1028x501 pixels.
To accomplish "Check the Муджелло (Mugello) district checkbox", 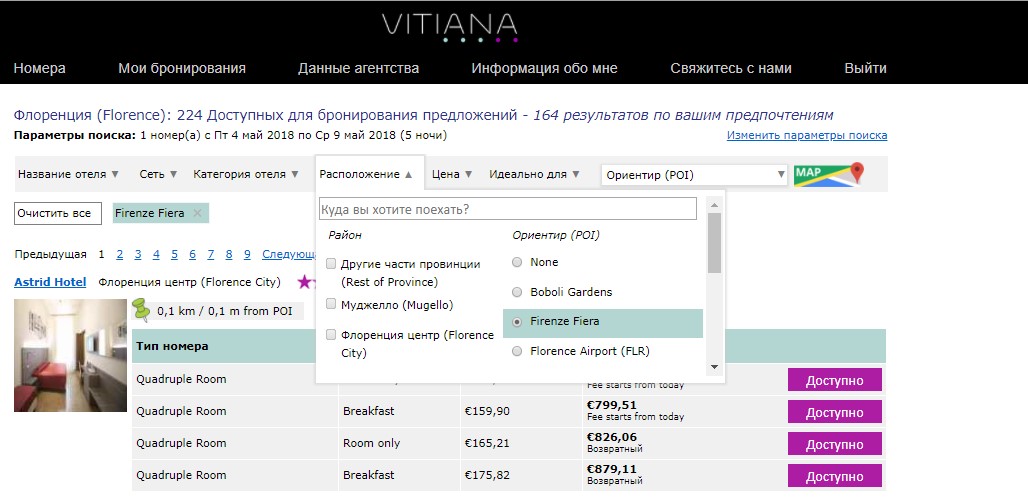I will click(x=331, y=305).
